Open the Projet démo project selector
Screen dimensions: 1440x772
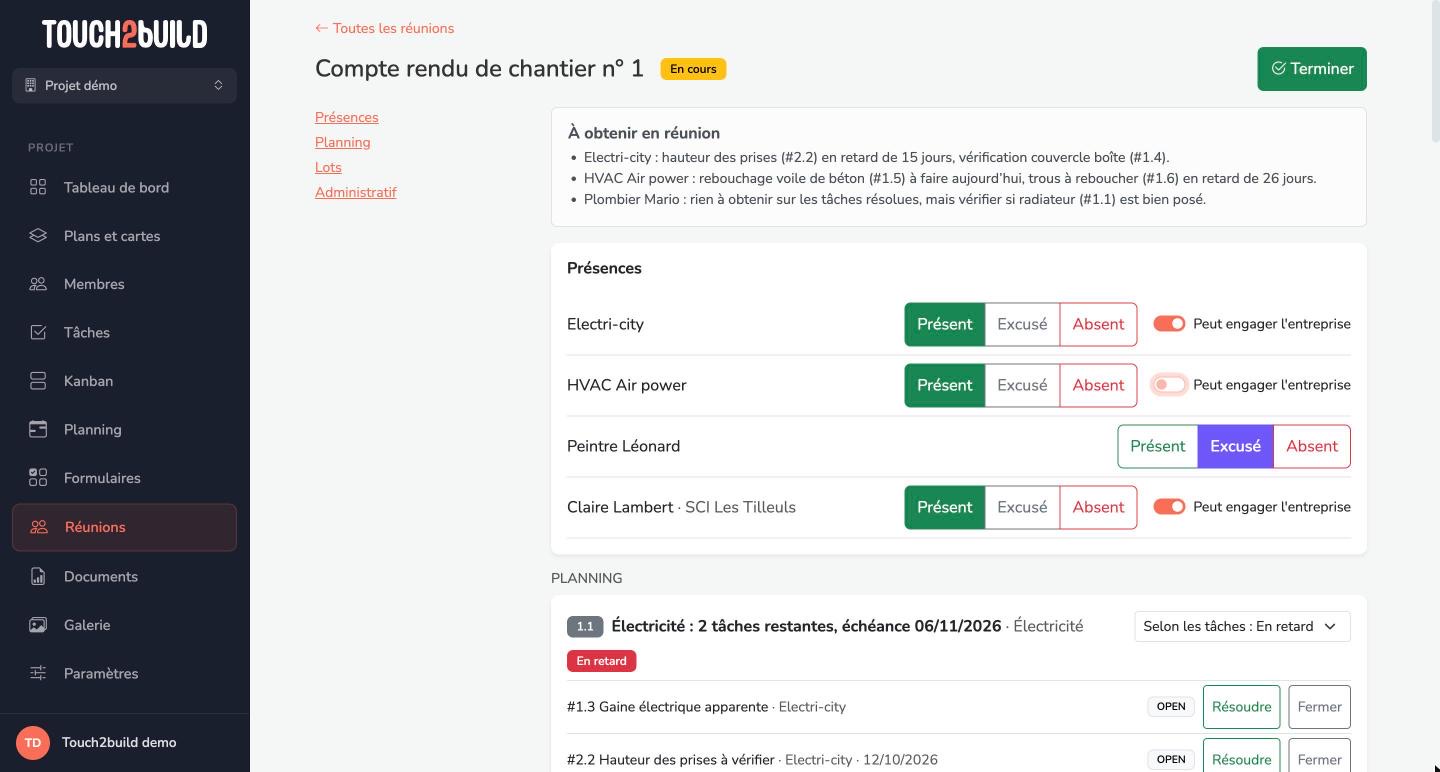pos(125,85)
